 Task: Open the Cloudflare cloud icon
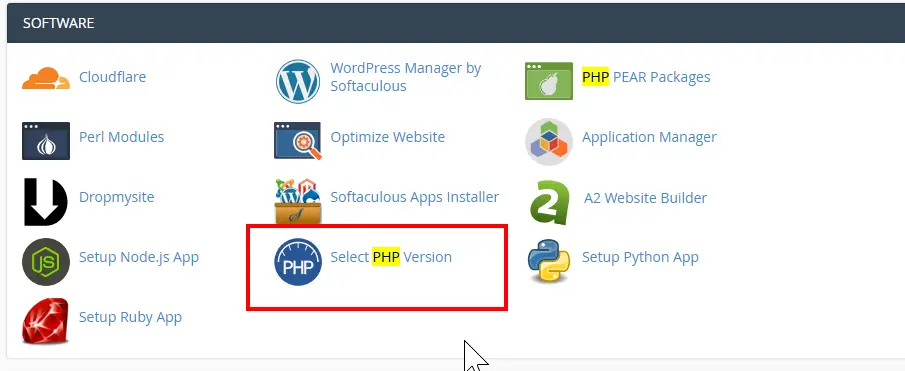(x=46, y=78)
